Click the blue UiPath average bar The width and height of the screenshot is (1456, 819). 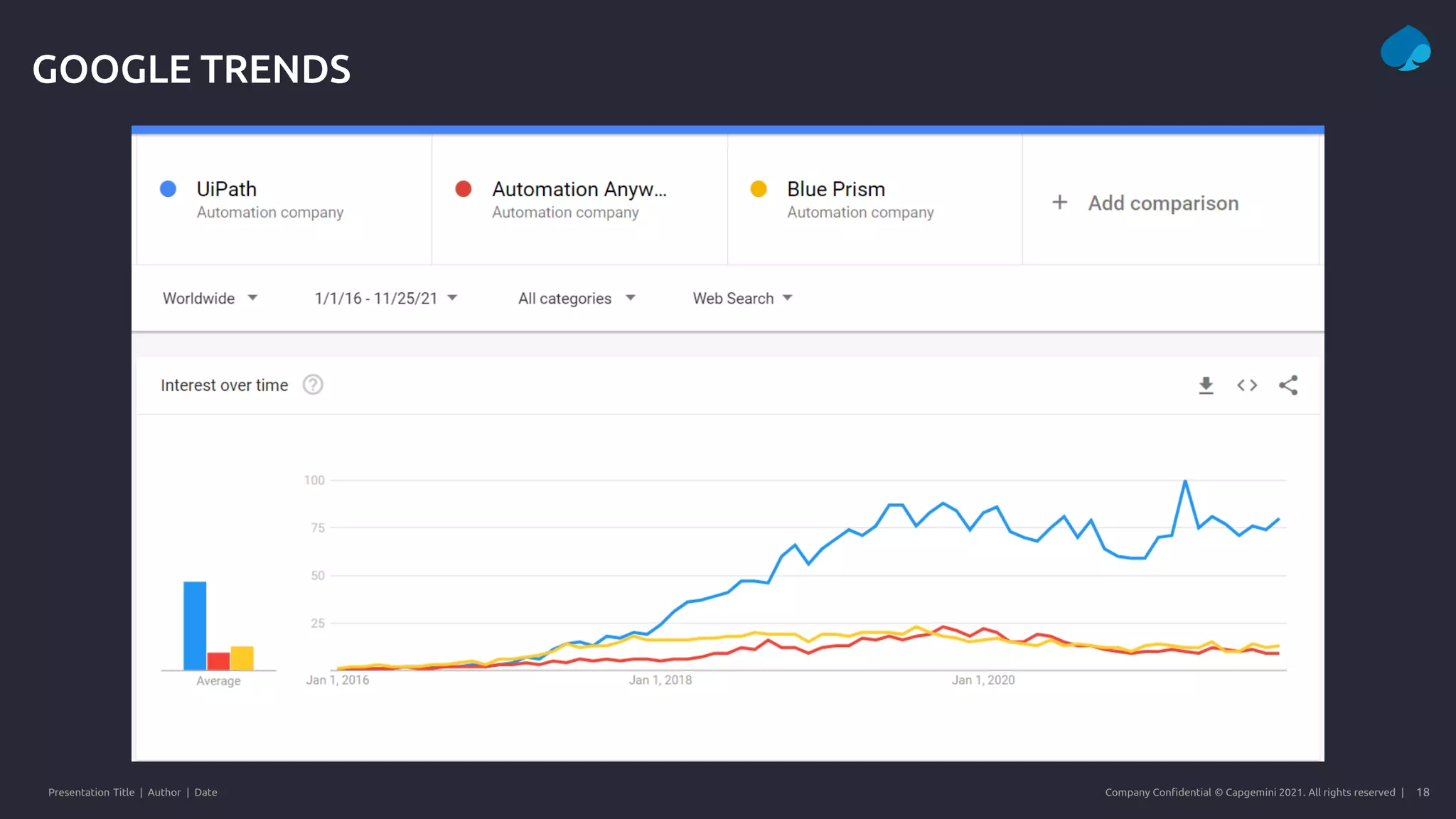[x=195, y=626]
